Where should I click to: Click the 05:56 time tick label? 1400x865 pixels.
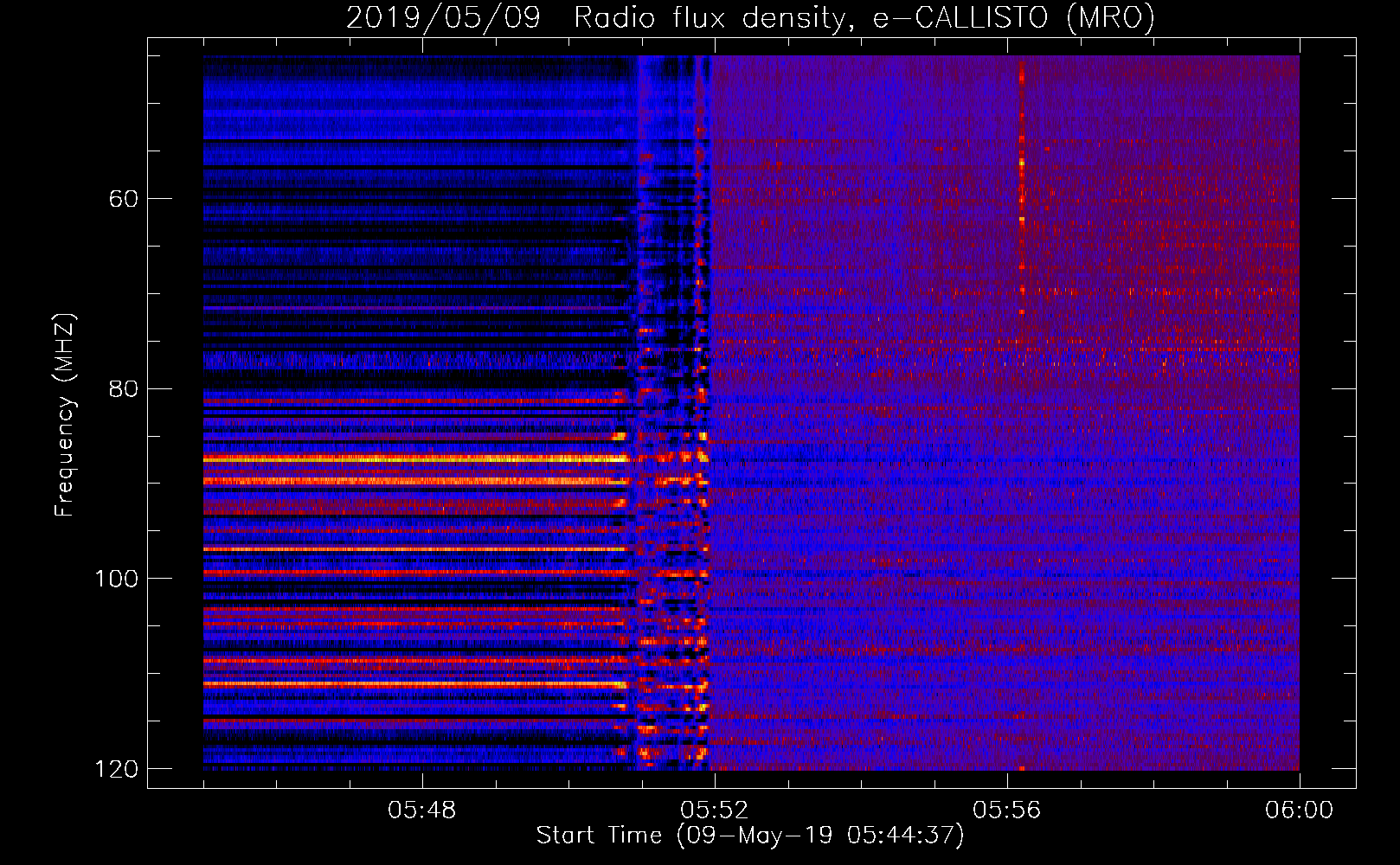1007,811
